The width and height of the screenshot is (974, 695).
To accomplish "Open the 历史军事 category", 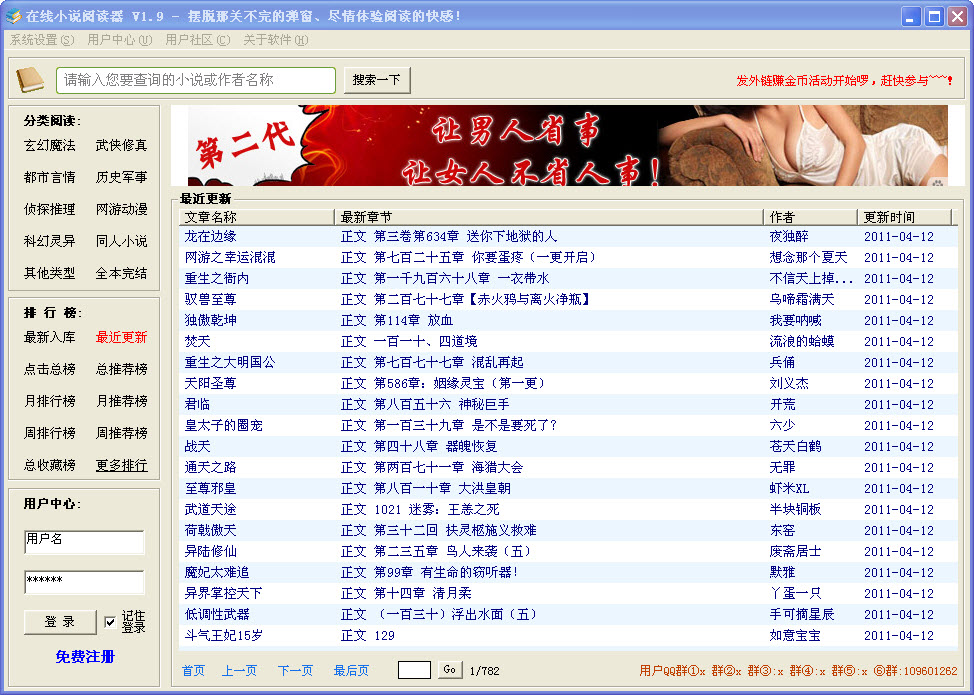I will pos(121,177).
